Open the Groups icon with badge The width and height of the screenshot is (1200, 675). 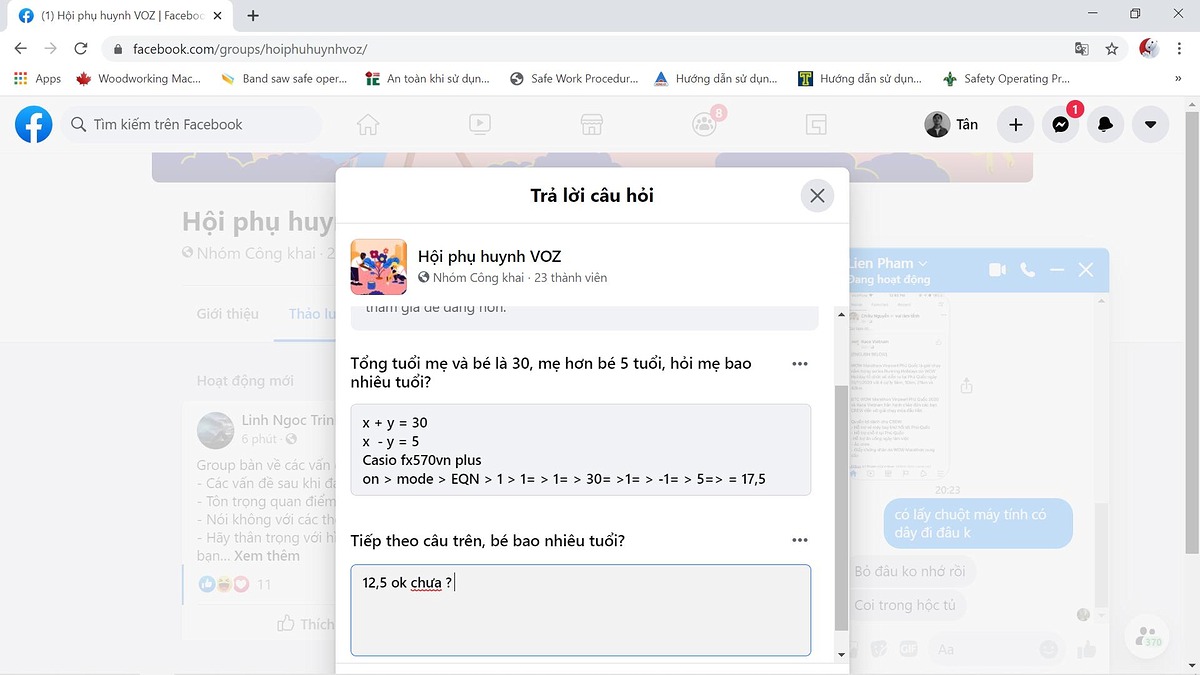[706, 123]
